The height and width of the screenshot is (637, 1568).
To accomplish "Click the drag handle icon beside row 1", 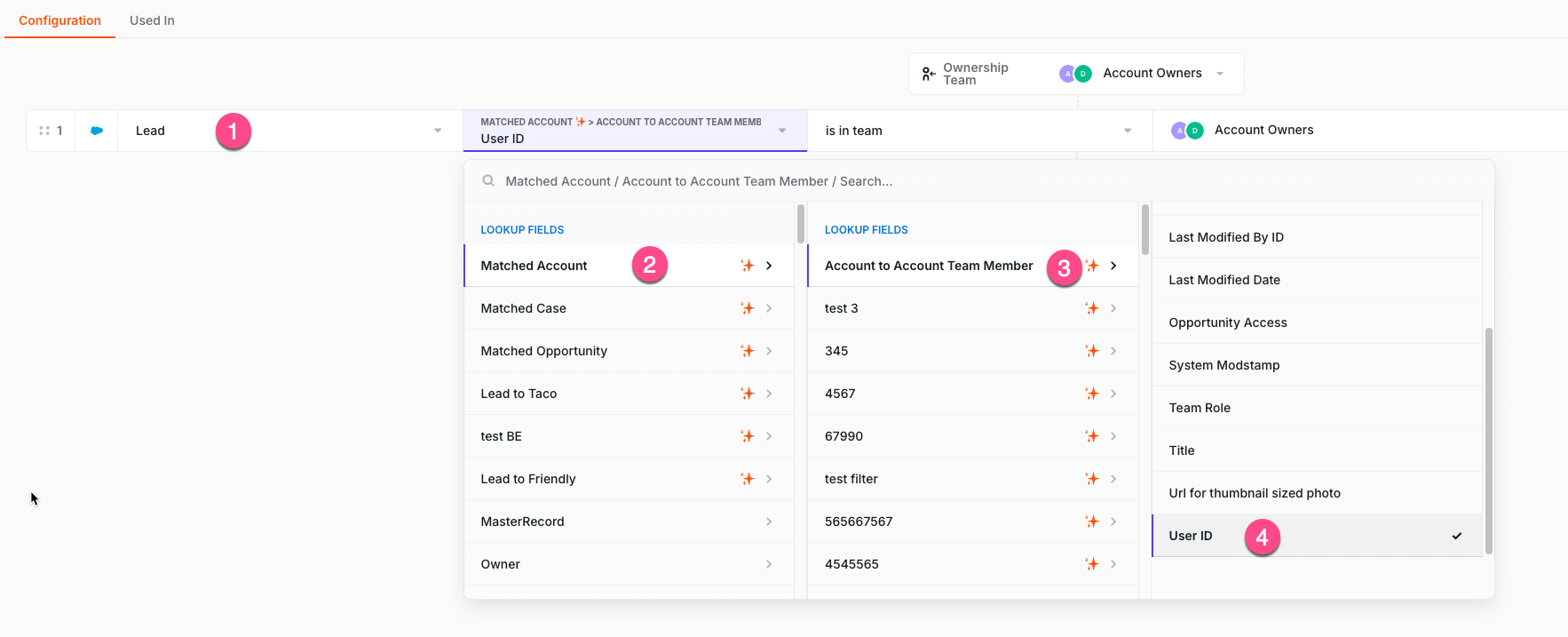I will pos(44,131).
